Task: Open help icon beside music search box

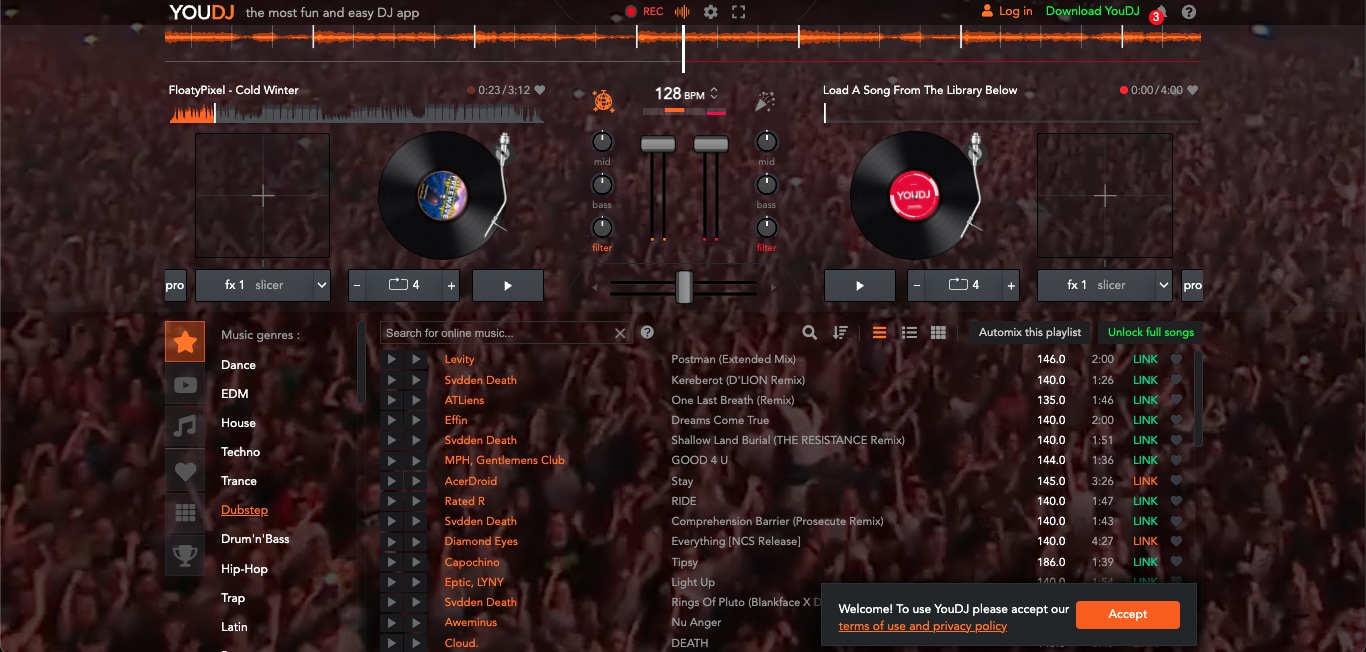Action: (x=647, y=332)
